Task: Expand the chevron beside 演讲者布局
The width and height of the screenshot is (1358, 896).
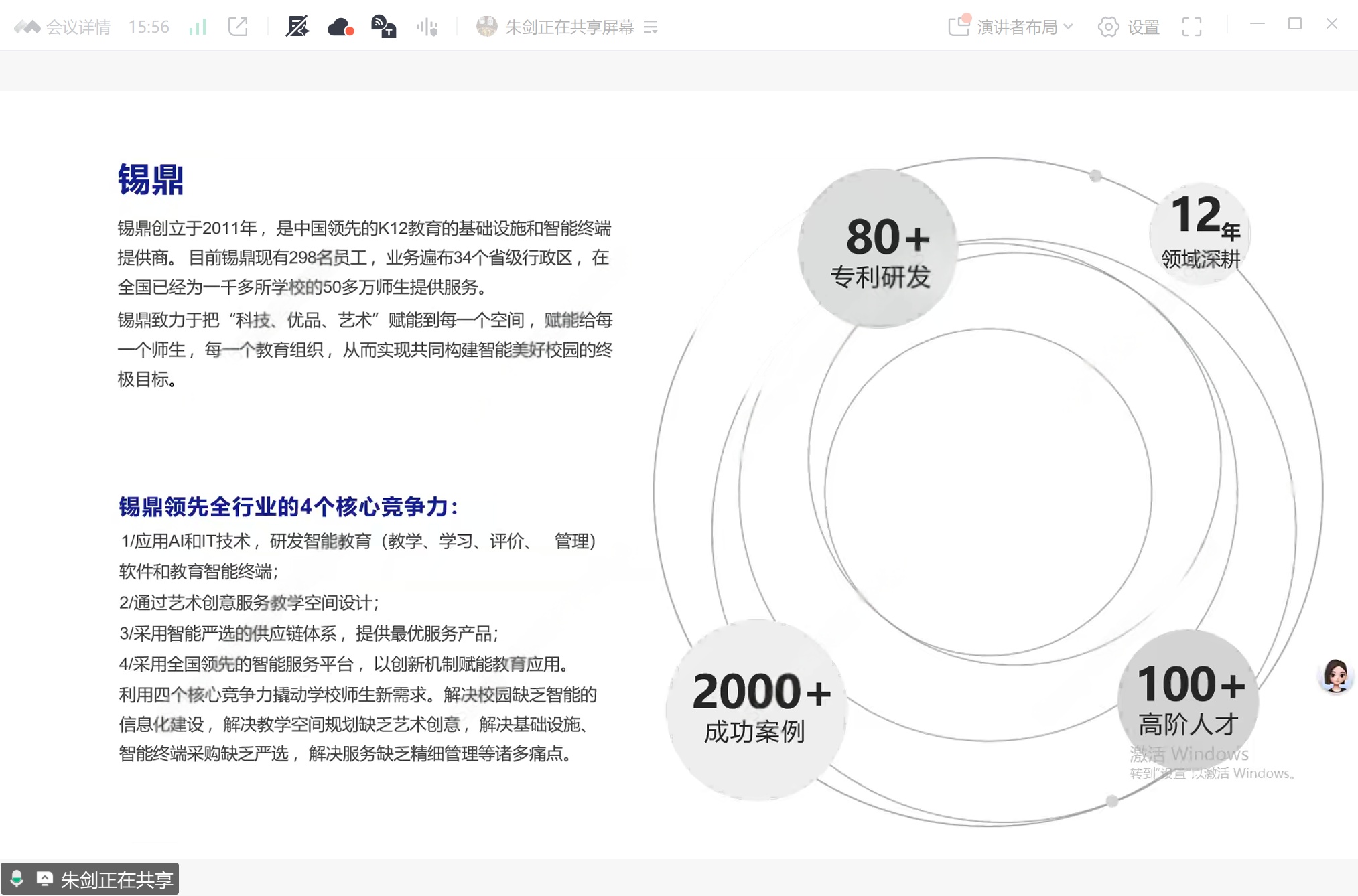Action: pos(1069,27)
